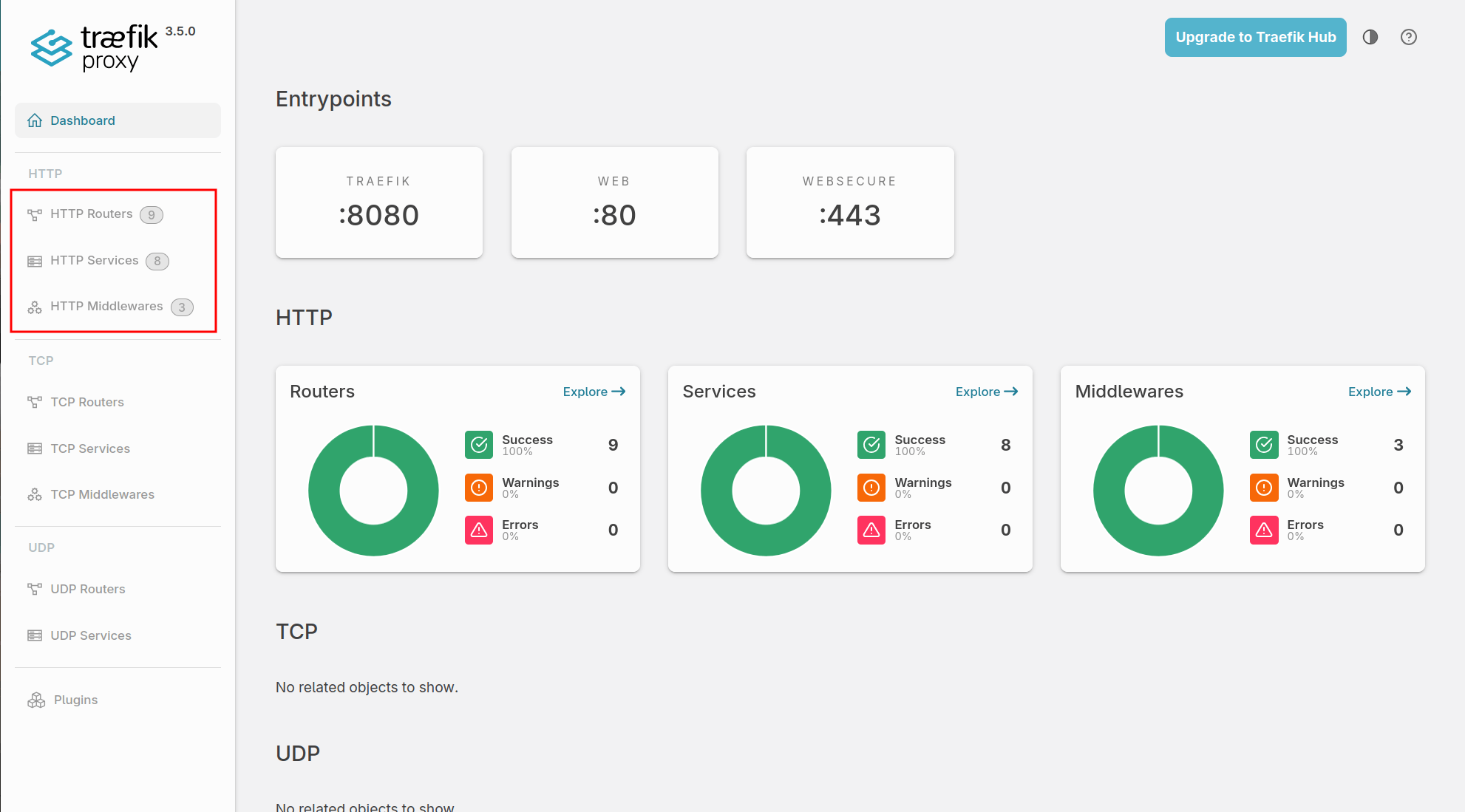1465x812 pixels.
Task: Click the WEBSECURE :443 entrypoint card
Action: pyautogui.click(x=849, y=202)
